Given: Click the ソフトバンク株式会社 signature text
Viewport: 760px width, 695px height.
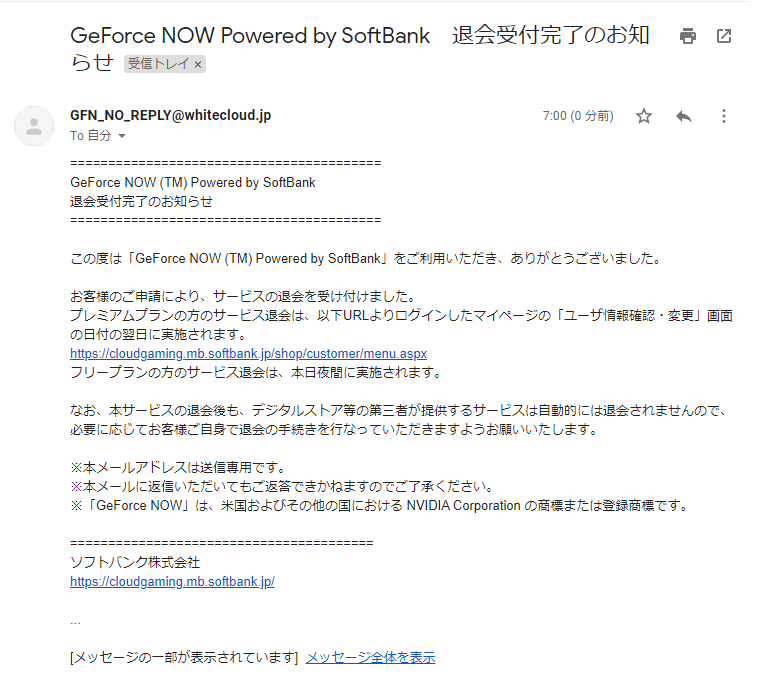Looking at the screenshot, I should 135,563.
